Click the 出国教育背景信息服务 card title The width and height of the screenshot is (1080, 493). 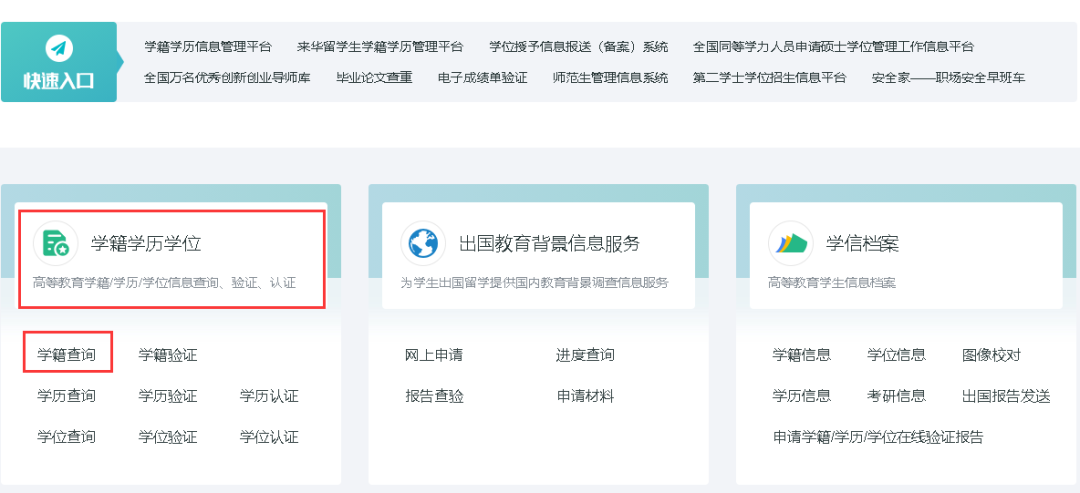tap(550, 243)
